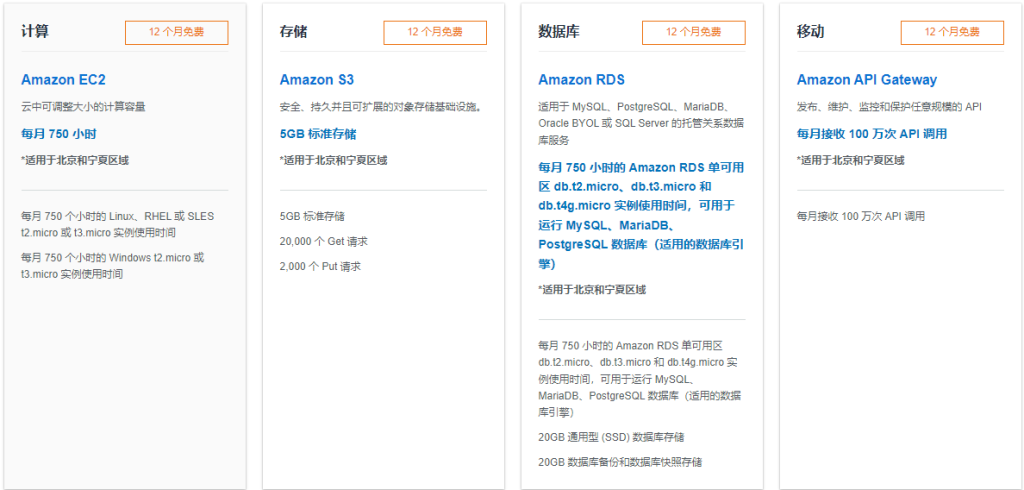Open the Amazon API Gateway link
The width and height of the screenshot is (1024, 490).
[x=866, y=80]
